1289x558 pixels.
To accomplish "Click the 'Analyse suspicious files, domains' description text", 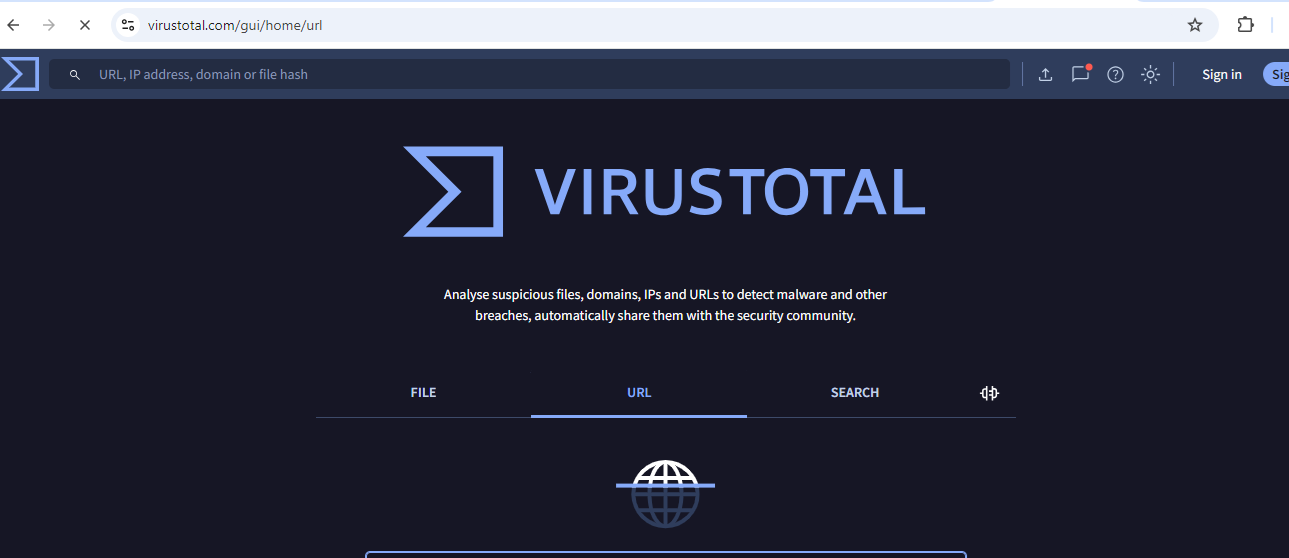I will click(x=665, y=305).
